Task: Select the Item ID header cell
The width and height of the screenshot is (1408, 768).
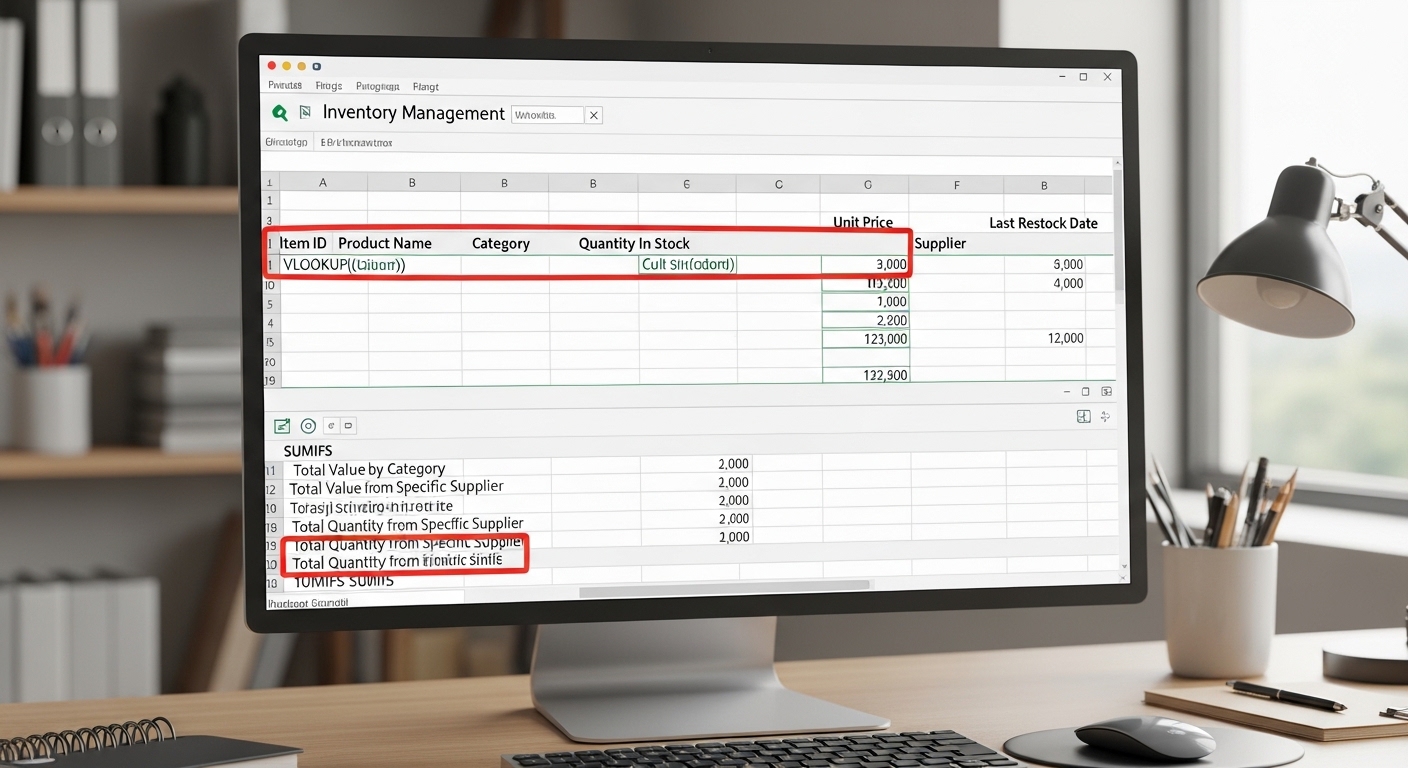Action: coord(303,243)
